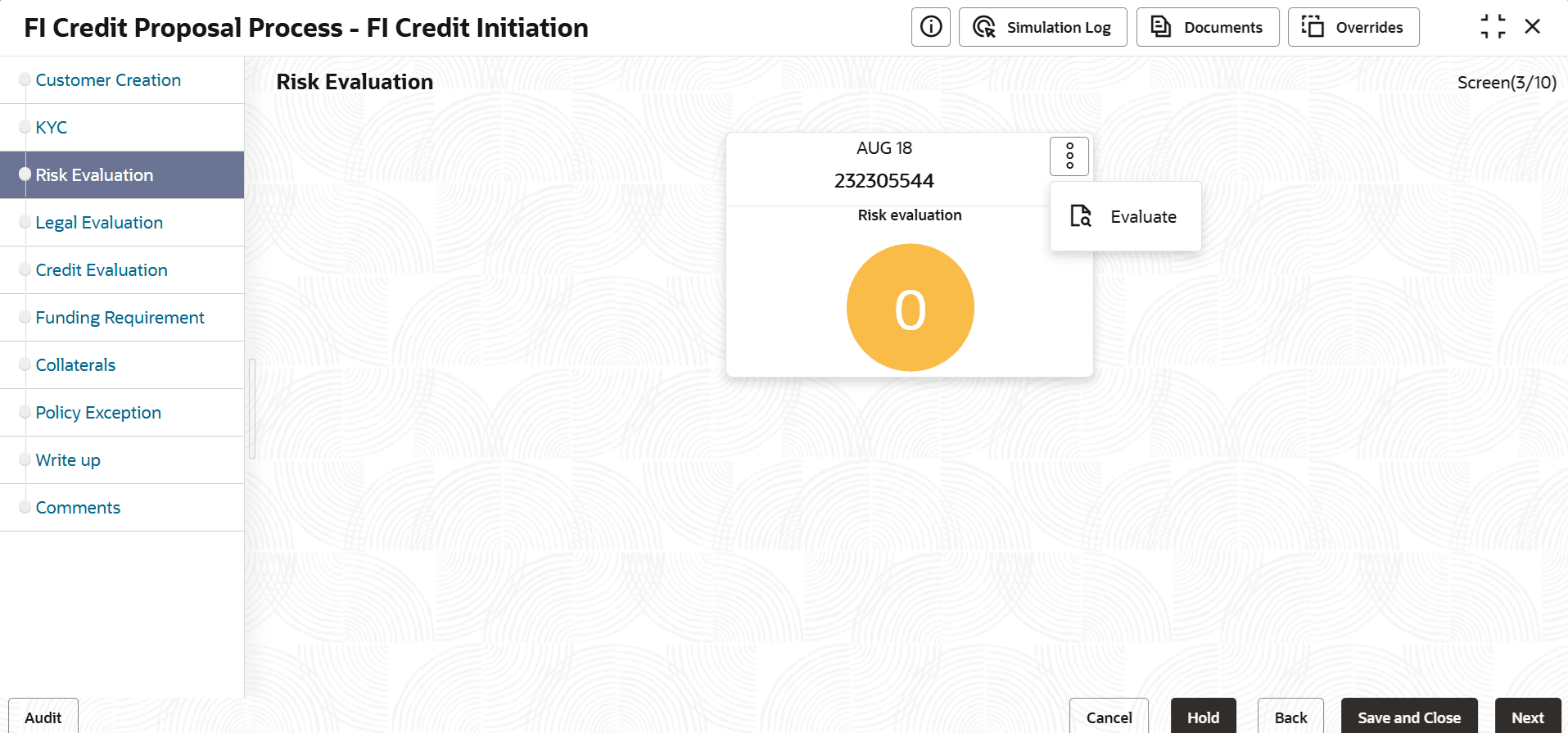This screenshot has height=733, width=1568.
Task: Select the KYC step radio marker
Action: tap(25, 127)
